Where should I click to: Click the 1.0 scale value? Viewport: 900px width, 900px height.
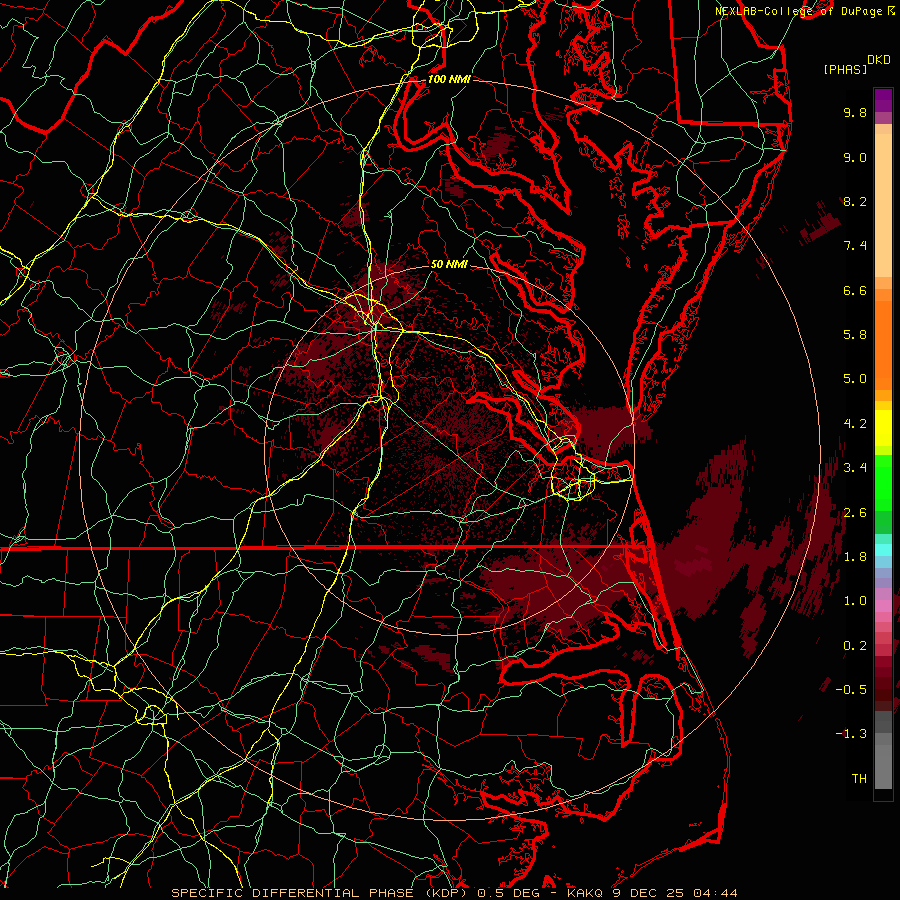click(x=855, y=601)
